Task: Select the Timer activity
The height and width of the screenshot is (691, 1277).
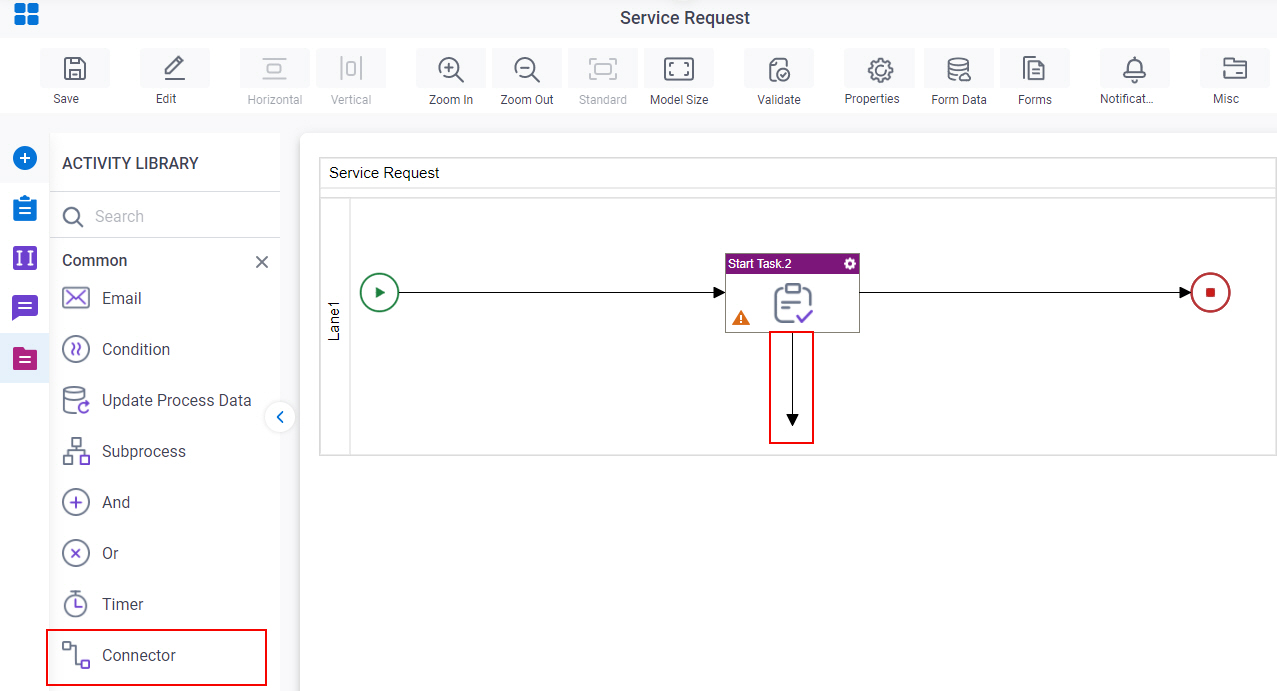Action: (x=103, y=604)
